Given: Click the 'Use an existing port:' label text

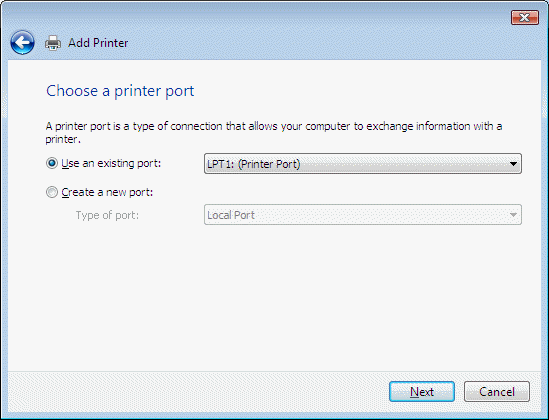Looking at the screenshot, I should (111, 163).
